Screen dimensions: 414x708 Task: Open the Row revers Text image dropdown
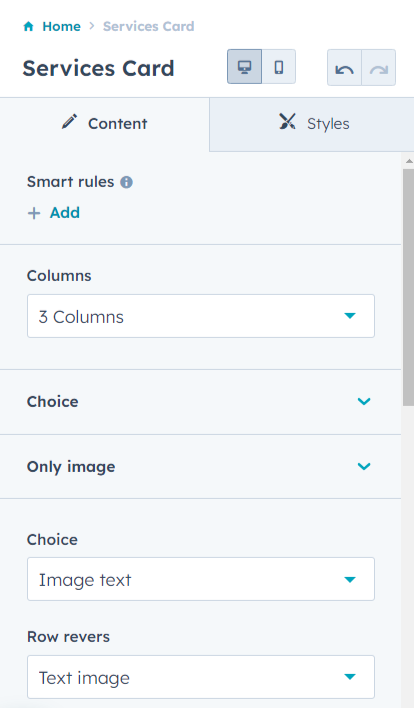coord(201,677)
